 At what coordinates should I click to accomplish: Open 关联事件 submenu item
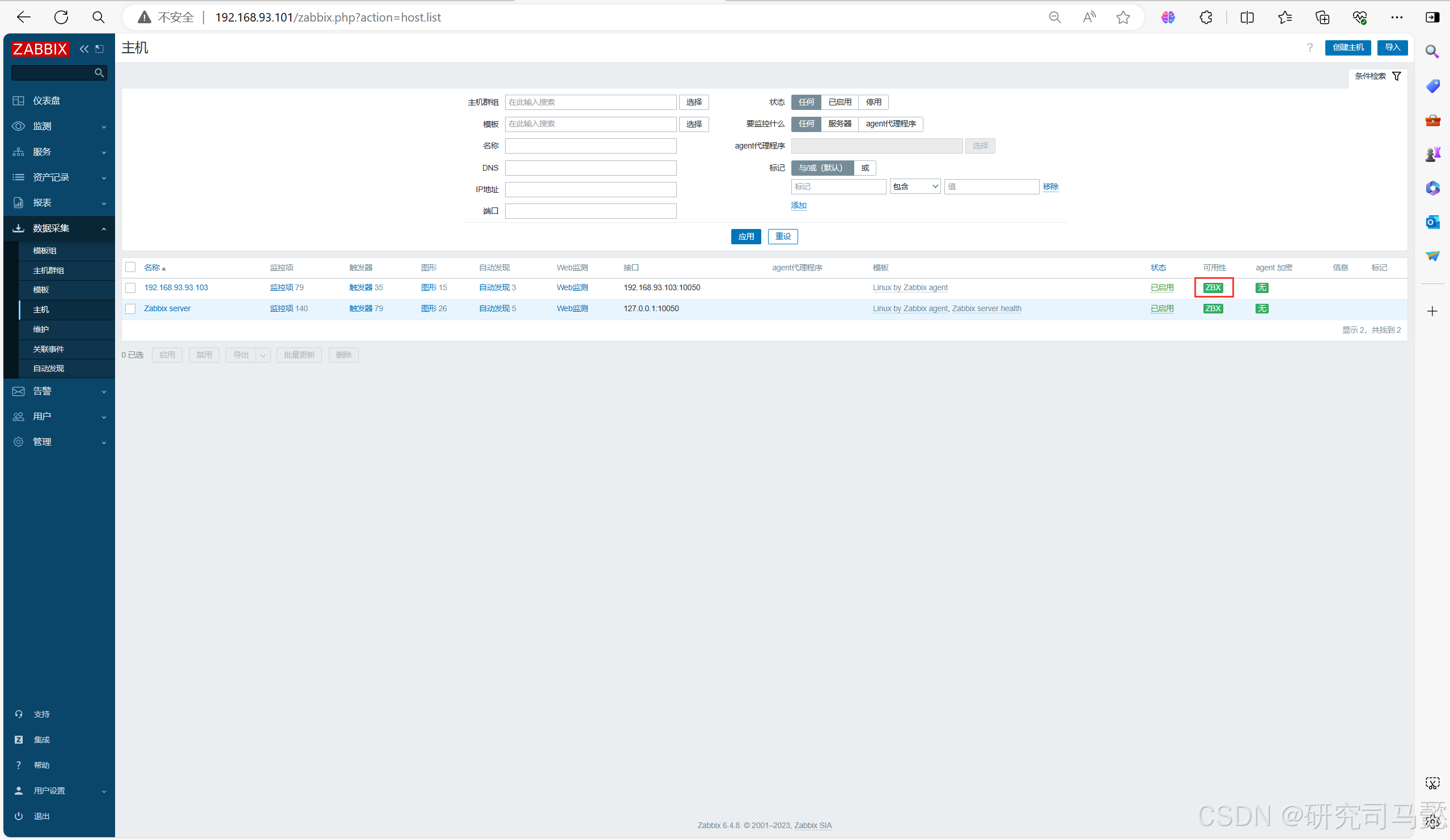coord(67,349)
